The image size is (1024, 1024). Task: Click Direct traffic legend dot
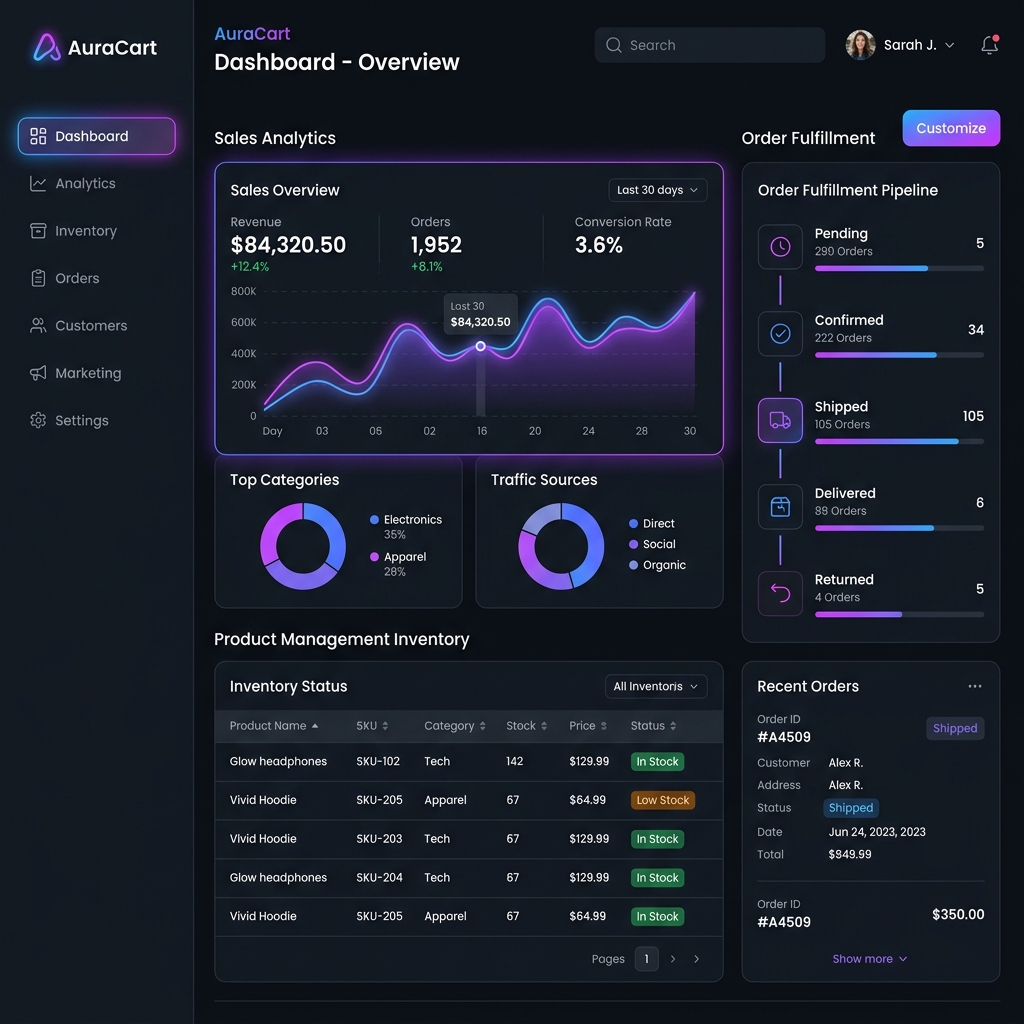point(633,524)
